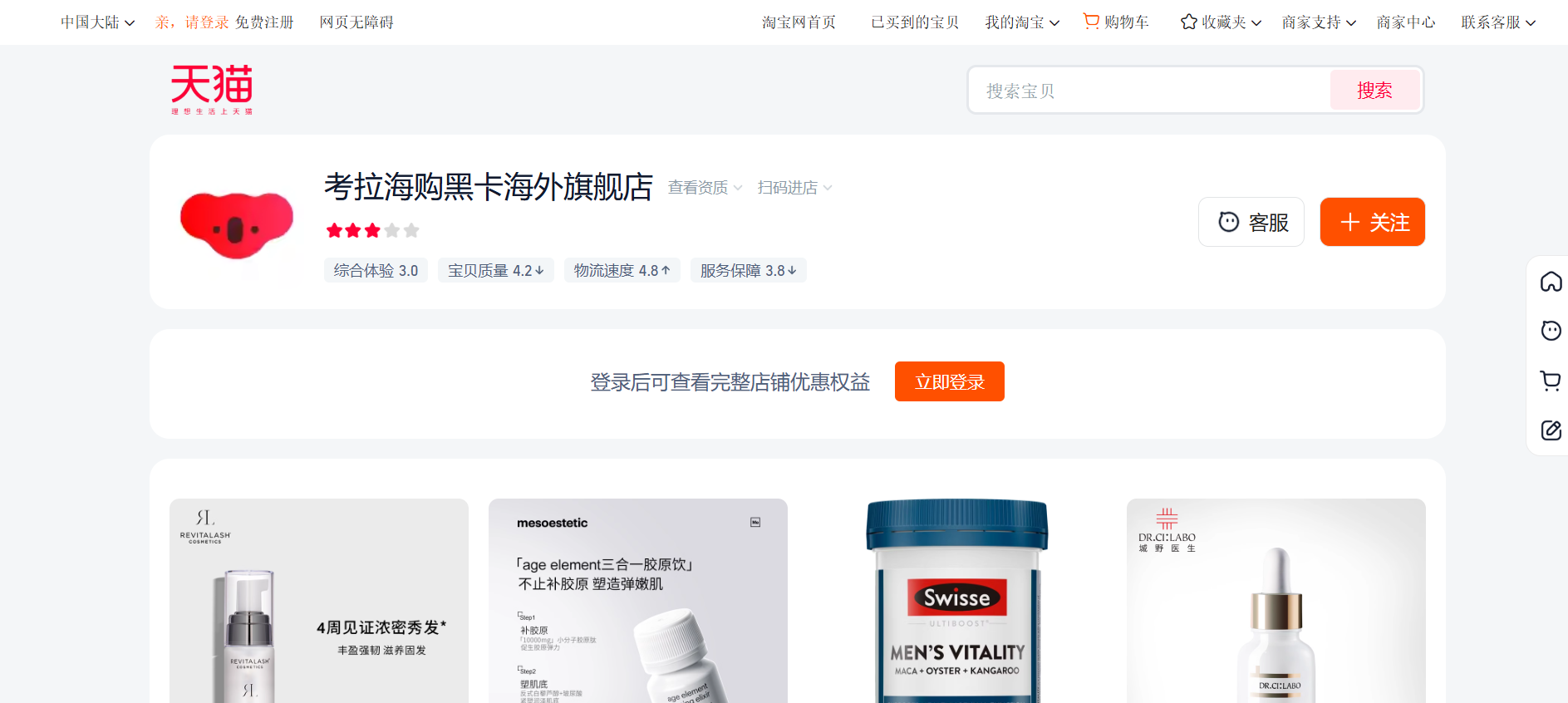Click the 综合体验 3.0 rating tag
1568x703 pixels.
(x=376, y=270)
